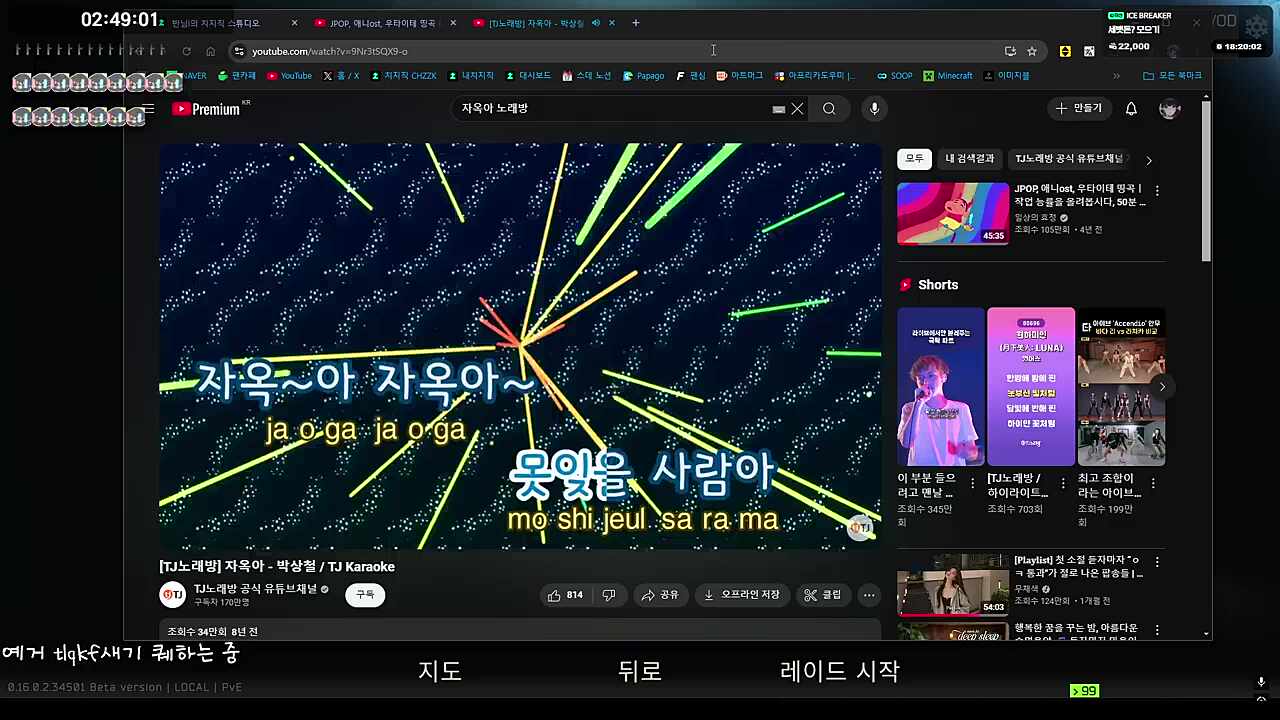Screen dimensions: 1280x720
Task: View site information icon in address bar
Action: tap(238, 51)
